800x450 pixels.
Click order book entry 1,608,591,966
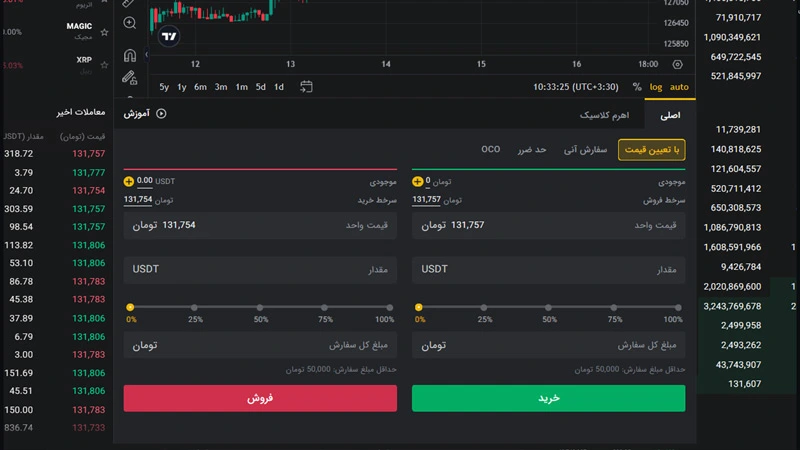[x=732, y=247]
